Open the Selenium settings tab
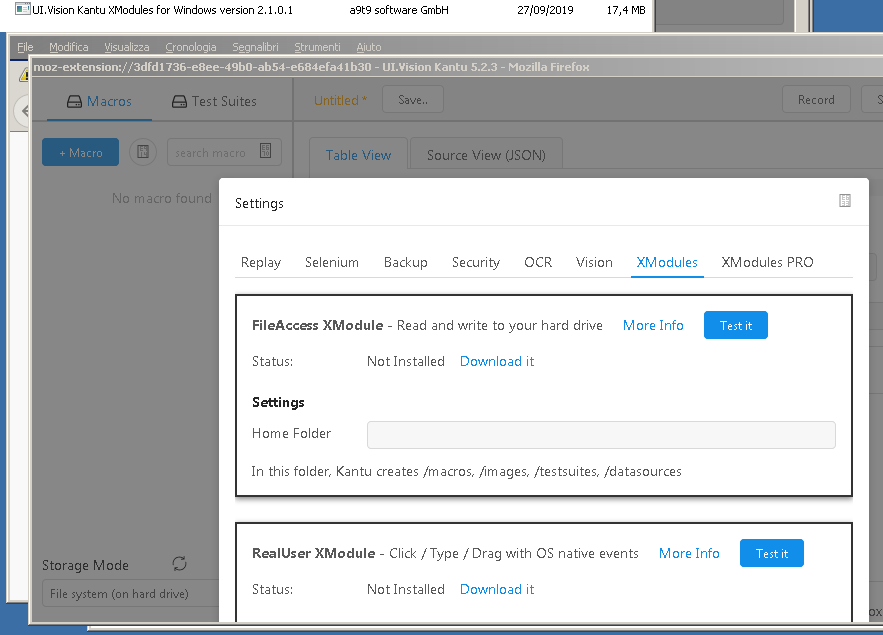This screenshot has height=635, width=883. tap(332, 262)
